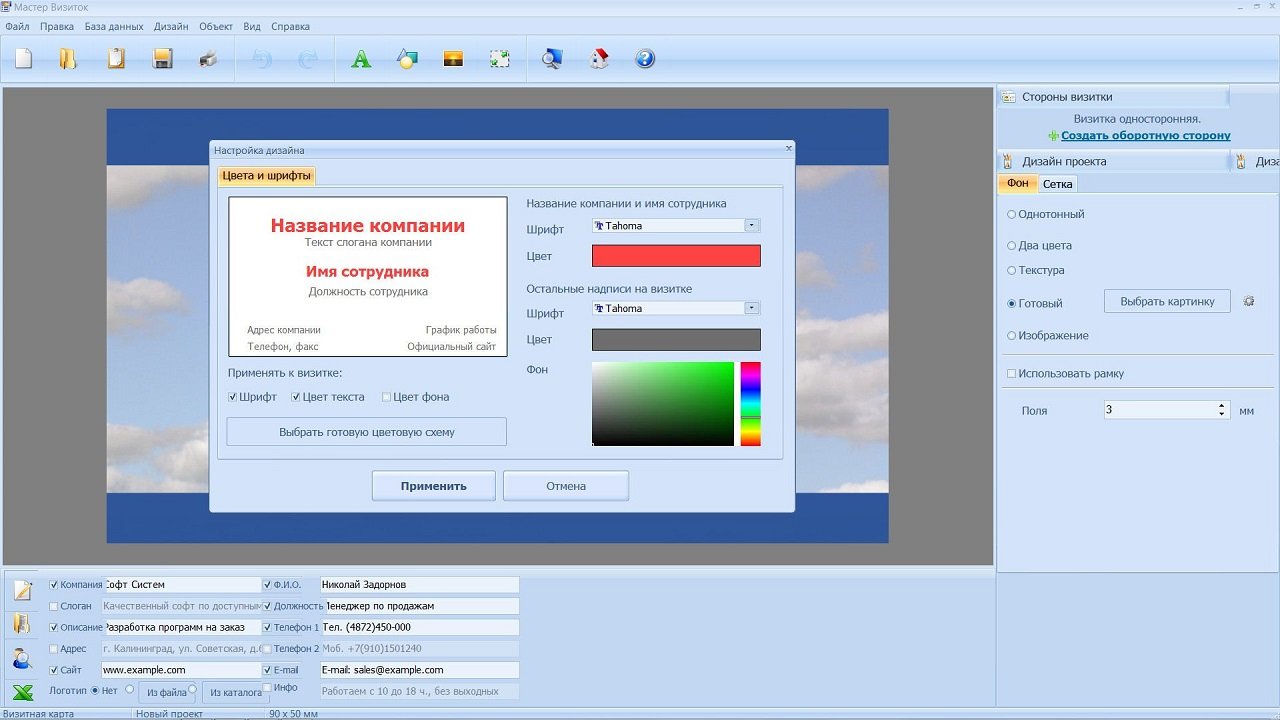Click the Поля margin spinner arrows

coord(1221,410)
